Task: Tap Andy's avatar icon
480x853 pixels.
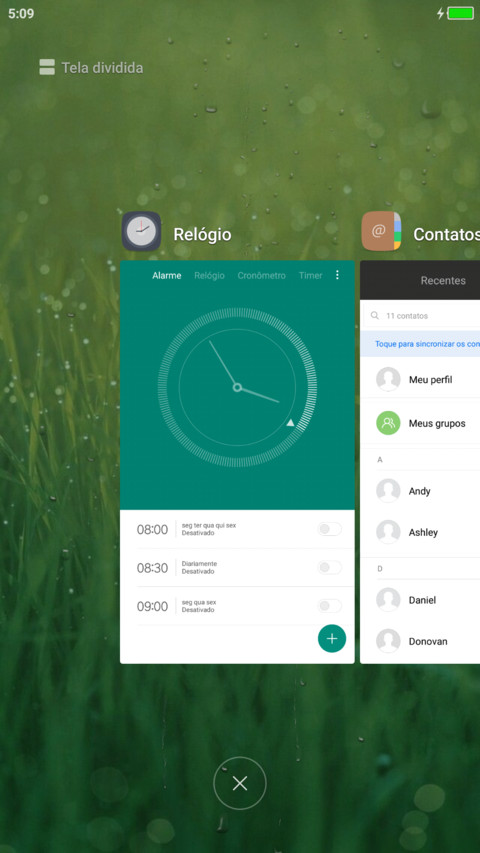Action: tap(388, 491)
